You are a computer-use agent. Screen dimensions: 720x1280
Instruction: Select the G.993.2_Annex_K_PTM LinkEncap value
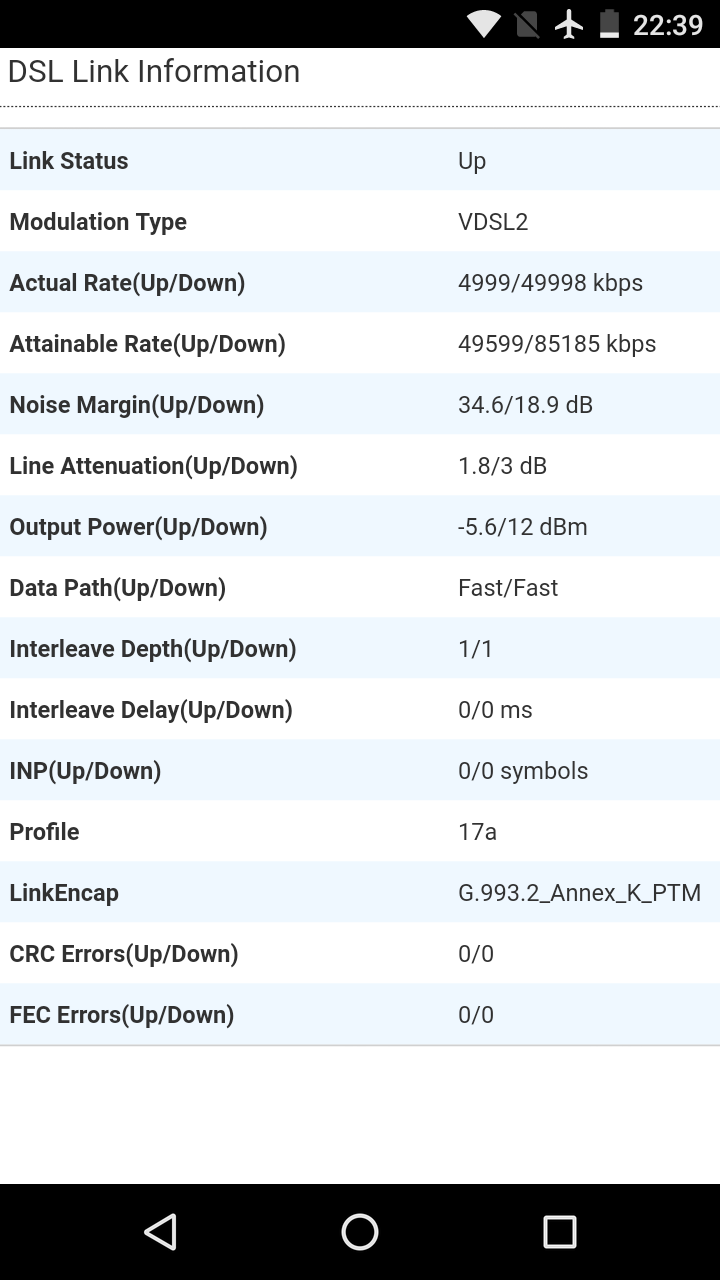(x=579, y=893)
